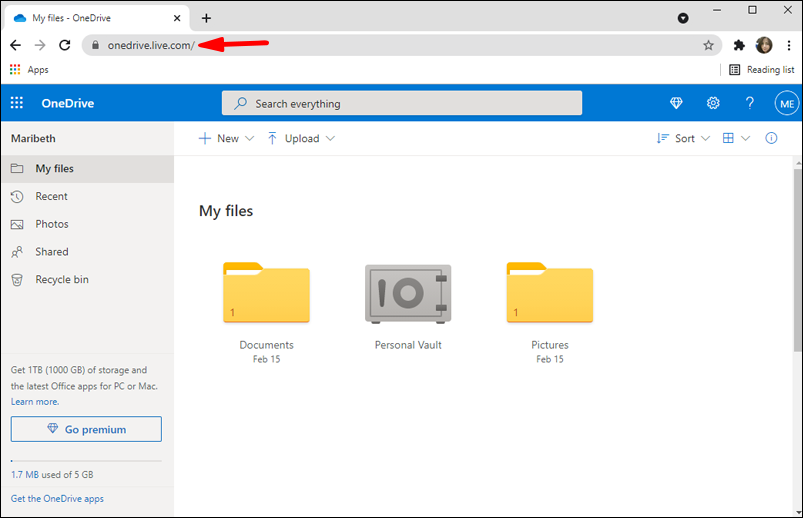The image size is (803, 518).
Task: Click the Go premium button
Action: 86,429
